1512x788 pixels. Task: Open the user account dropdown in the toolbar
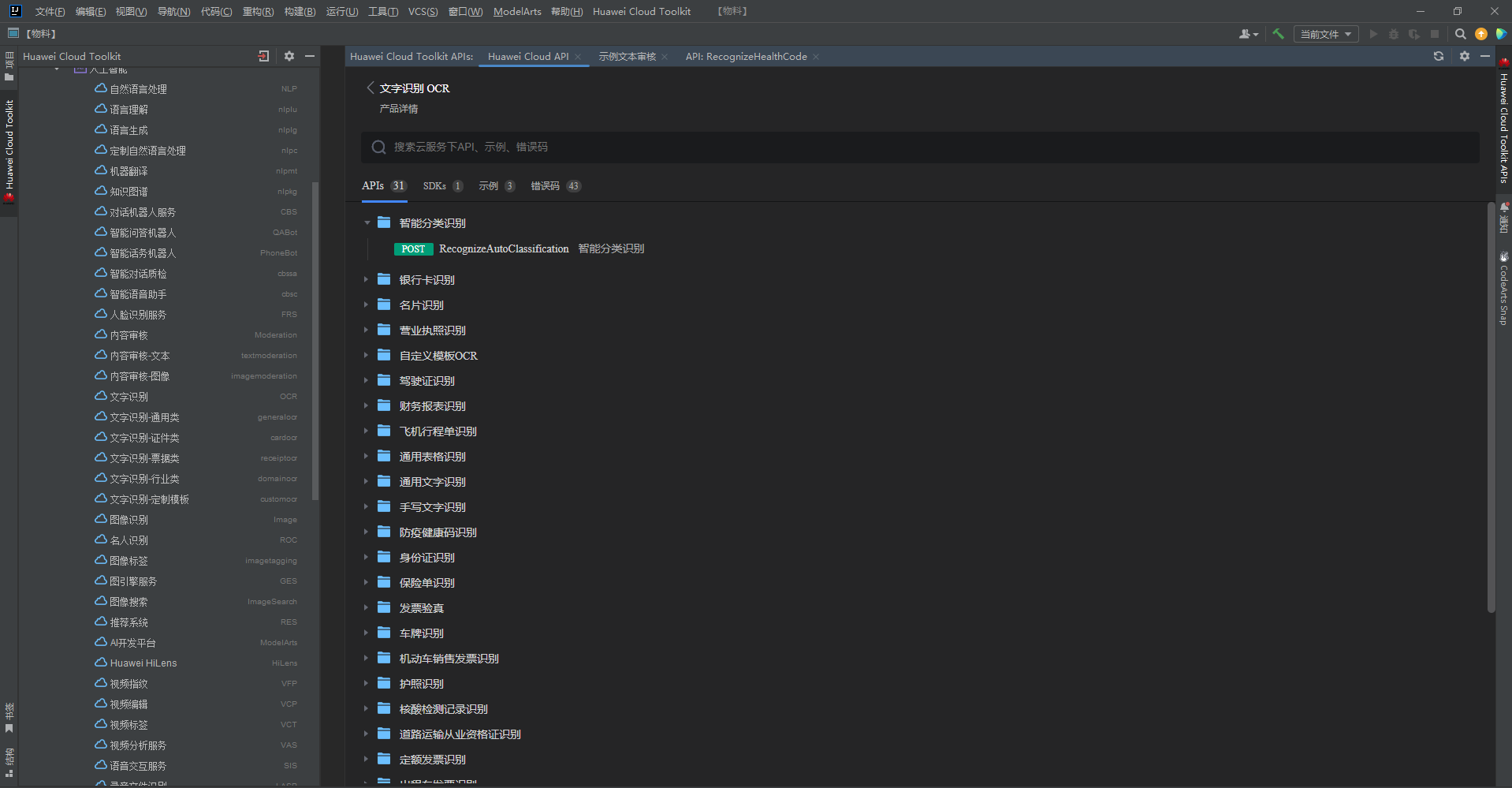(1249, 34)
